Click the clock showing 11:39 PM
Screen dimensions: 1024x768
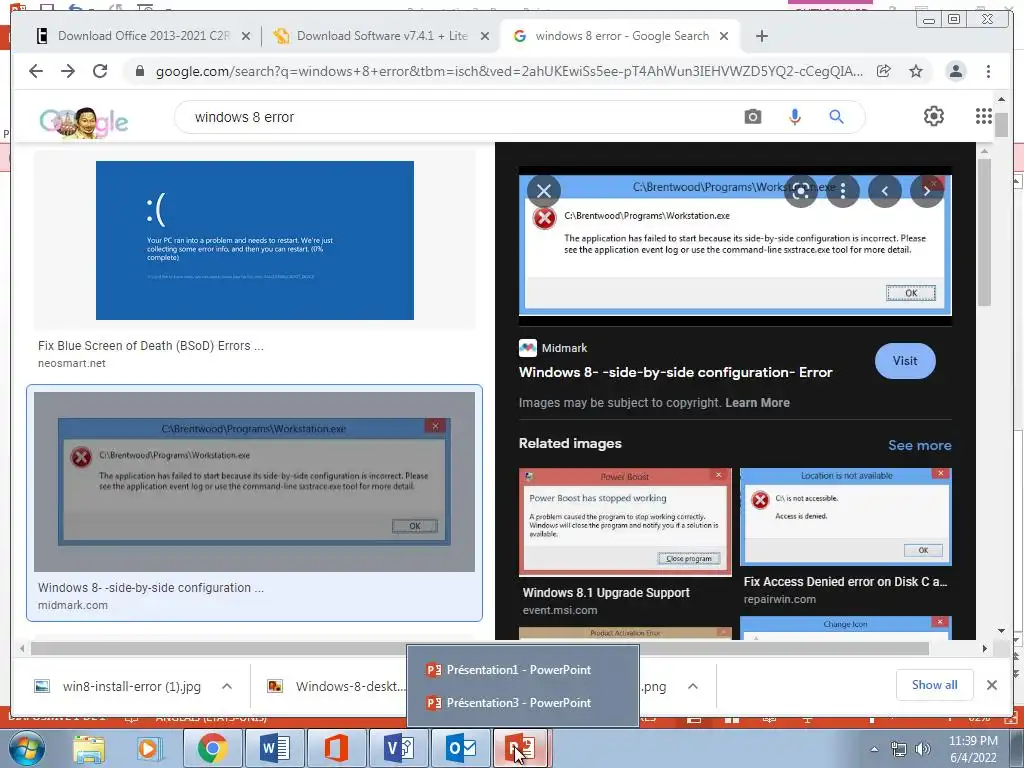[x=972, y=741]
